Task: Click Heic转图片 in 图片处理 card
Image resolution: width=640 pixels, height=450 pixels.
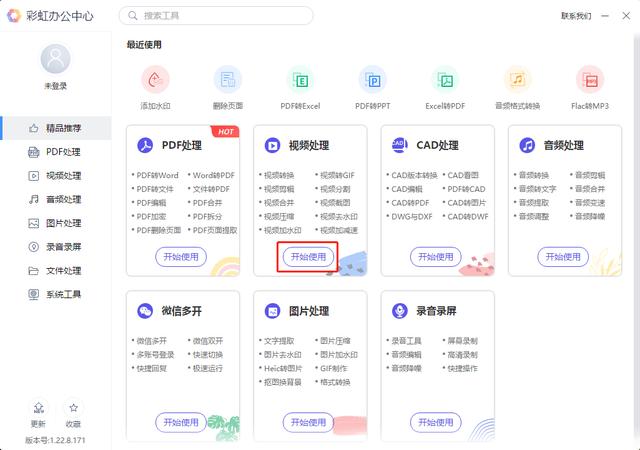Action: point(283,368)
